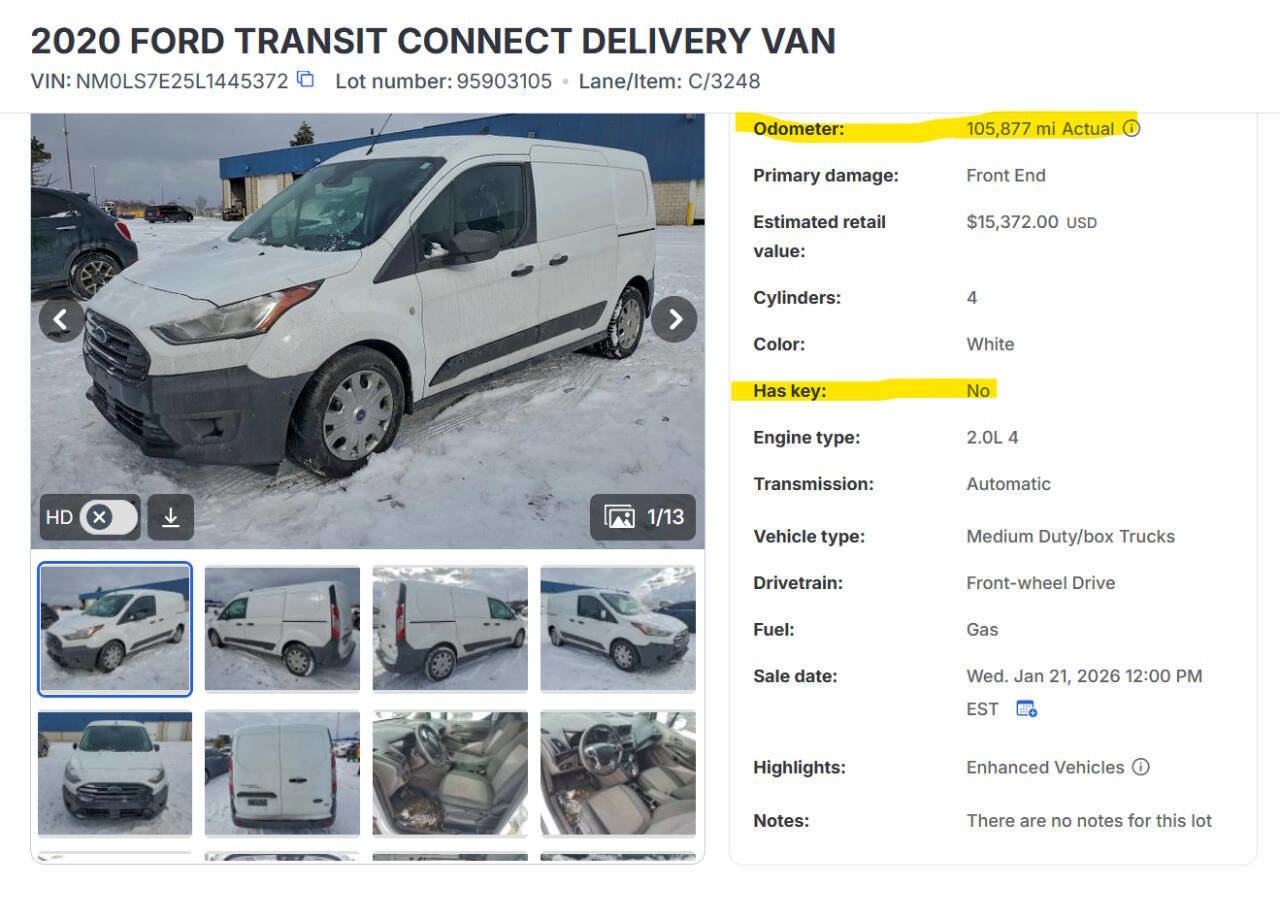Select the Lot number 95903105
Screen dimensions: 1280x916
click(x=503, y=81)
